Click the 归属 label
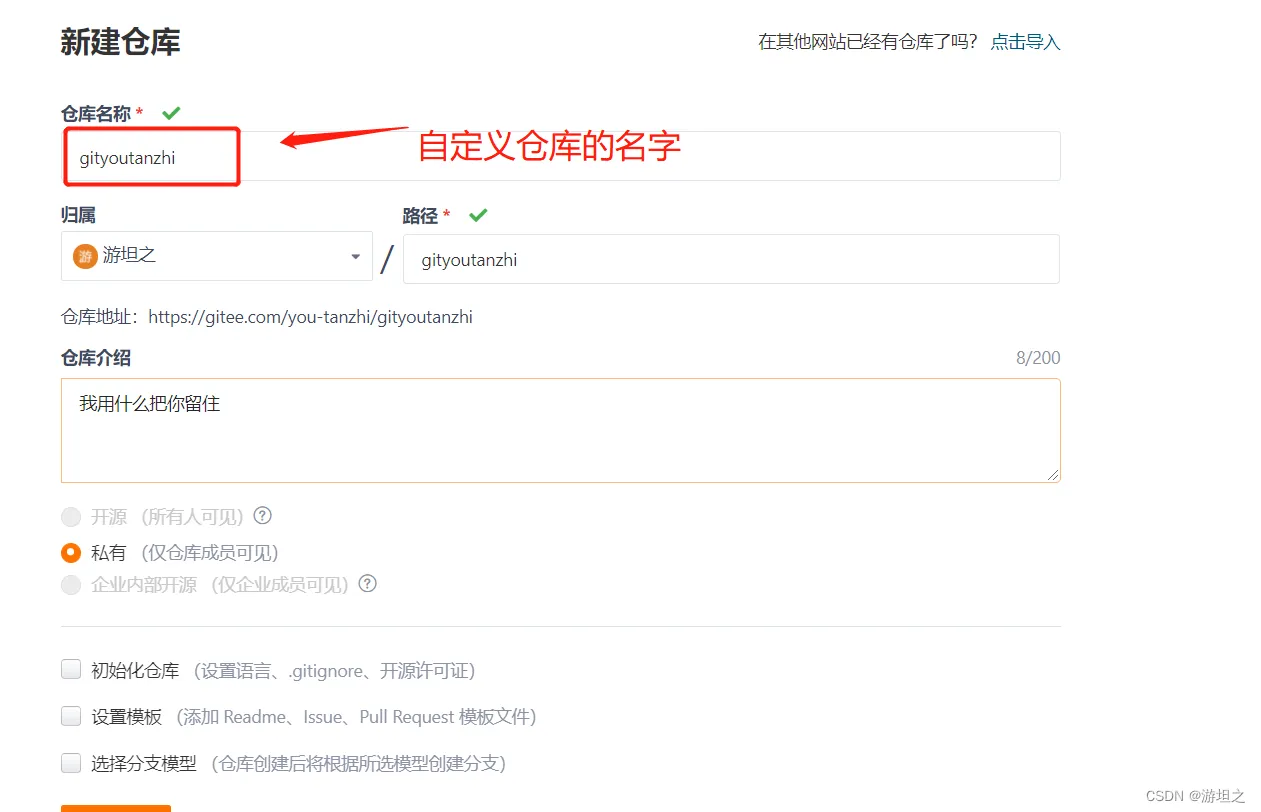Screen dimensions: 1261x812 pos(79,215)
